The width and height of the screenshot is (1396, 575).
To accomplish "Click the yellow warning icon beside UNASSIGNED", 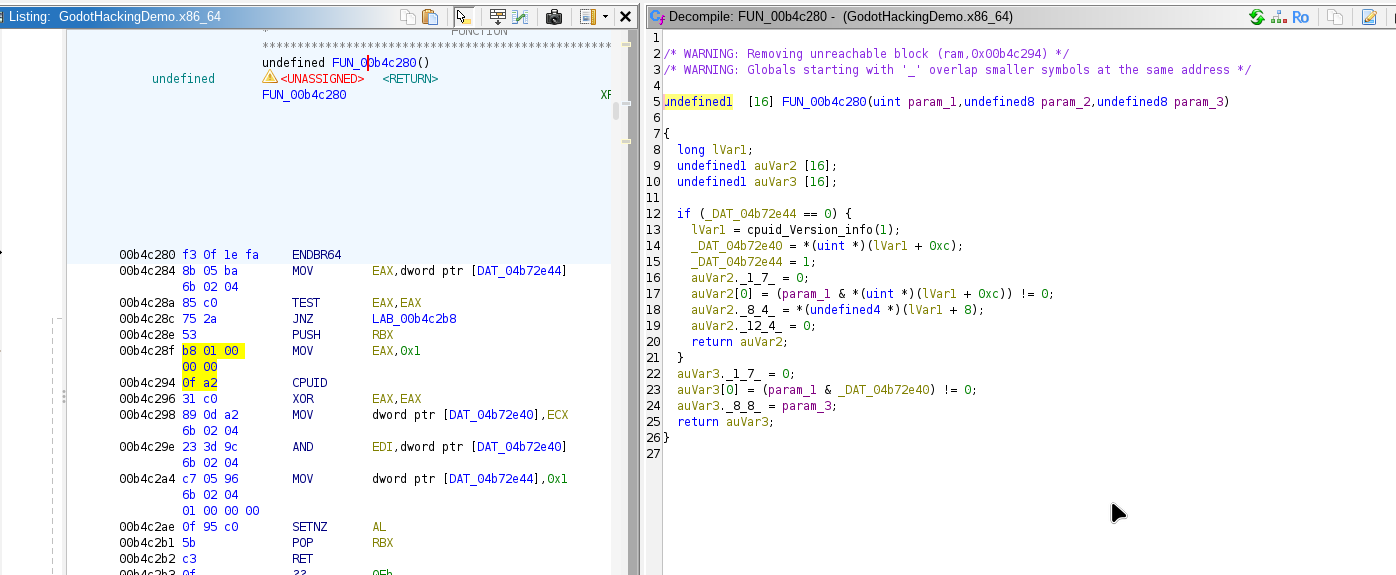I will 270,78.
